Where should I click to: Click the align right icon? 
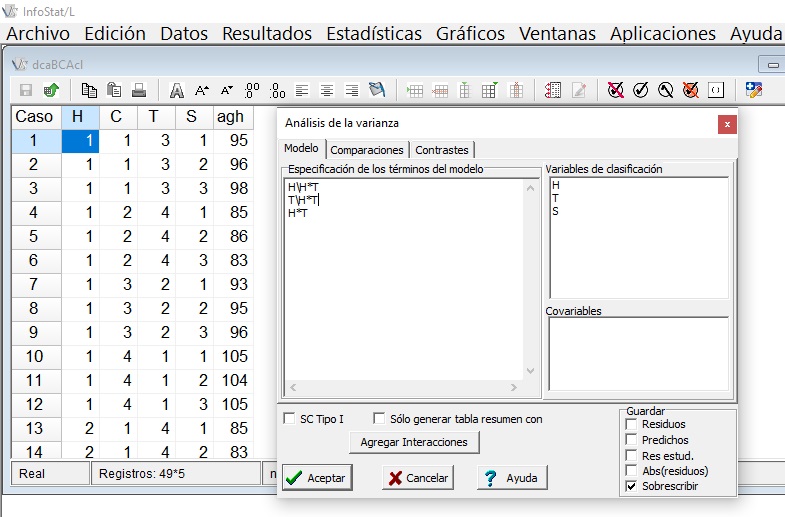tap(351, 90)
